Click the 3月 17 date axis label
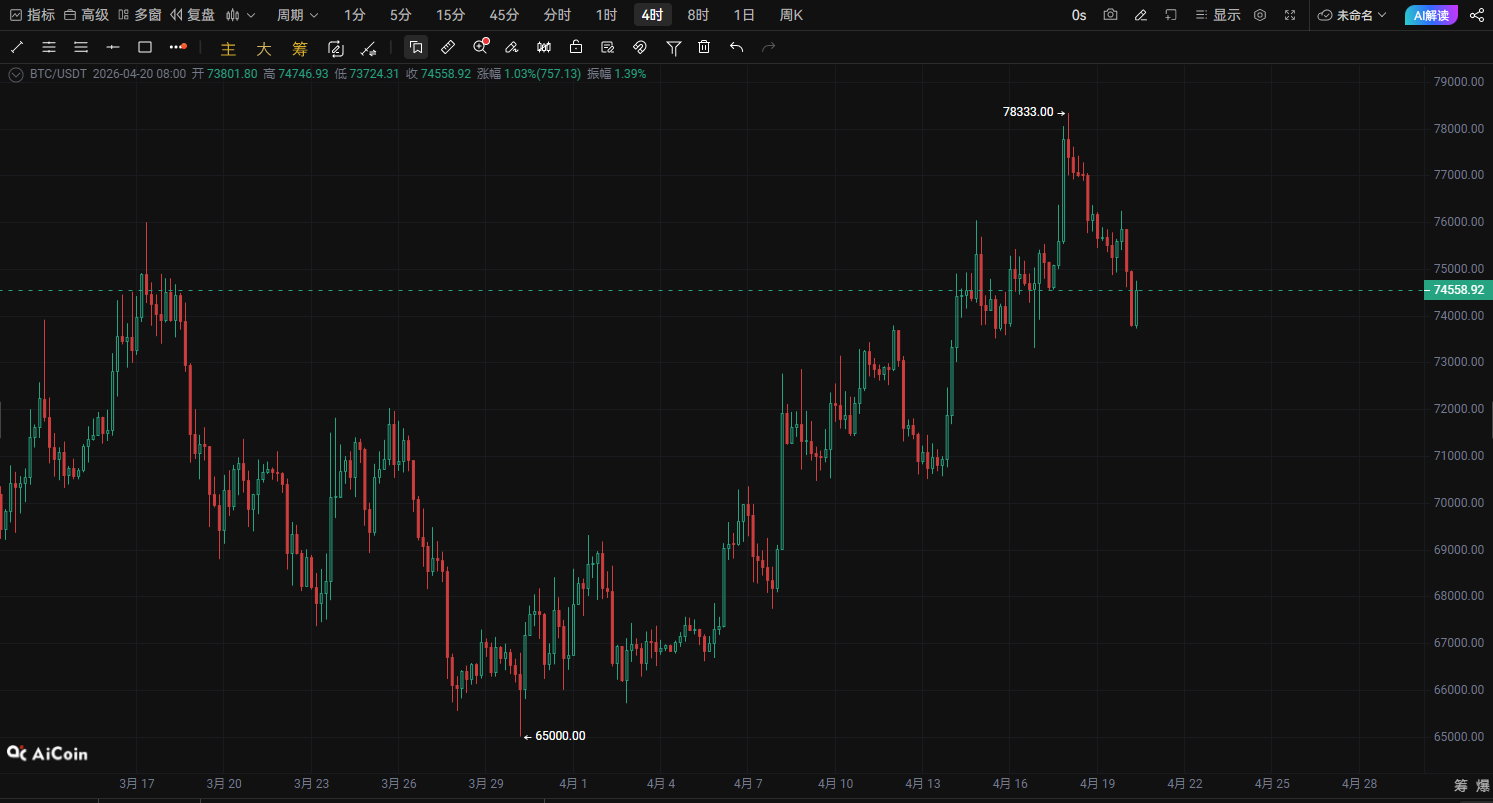Image resolution: width=1493 pixels, height=803 pixels. pos(137,783)
